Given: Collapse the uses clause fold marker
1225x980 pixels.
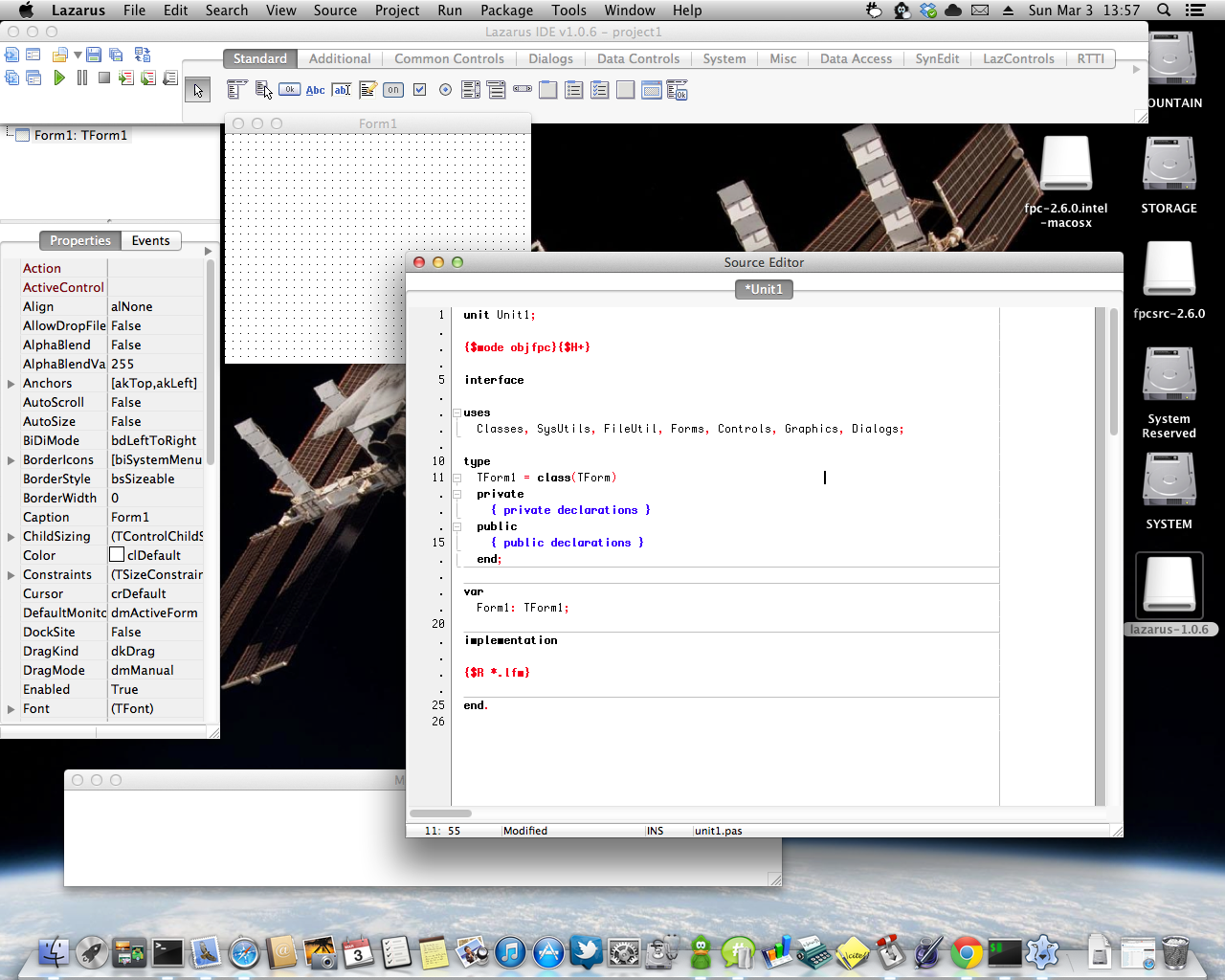Looking at the screenshot, I should [x=457, y=412].
